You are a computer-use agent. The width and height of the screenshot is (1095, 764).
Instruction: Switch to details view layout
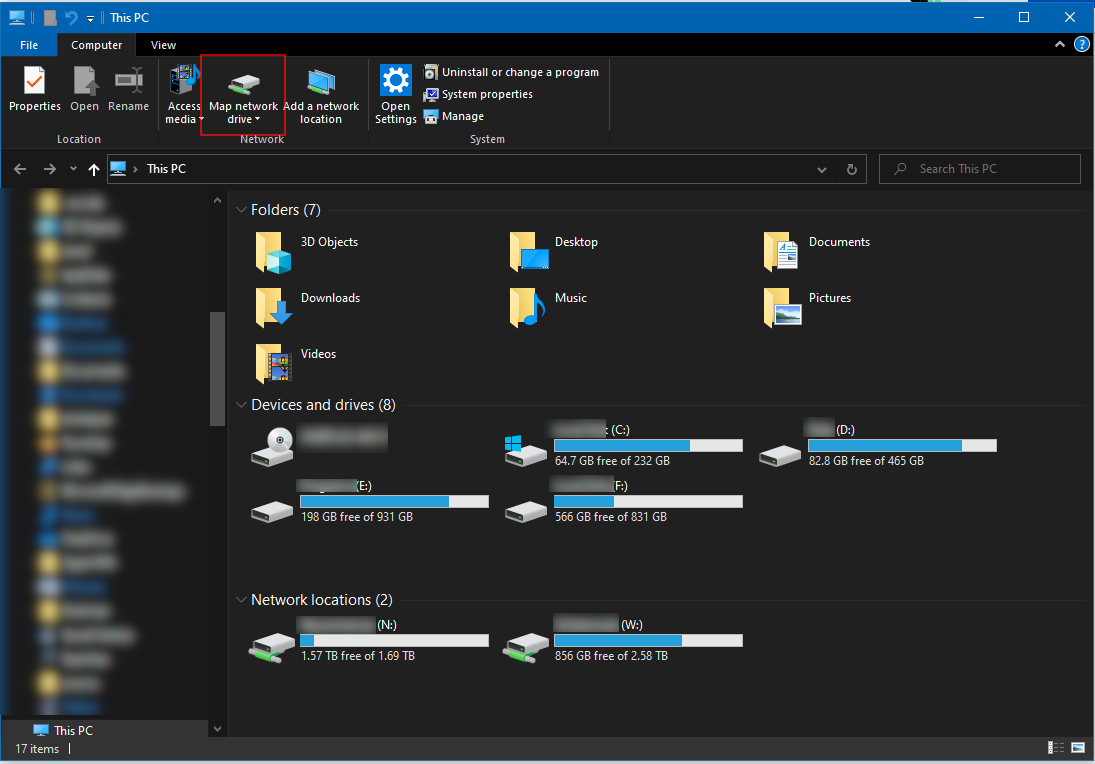click(1056, 748)
